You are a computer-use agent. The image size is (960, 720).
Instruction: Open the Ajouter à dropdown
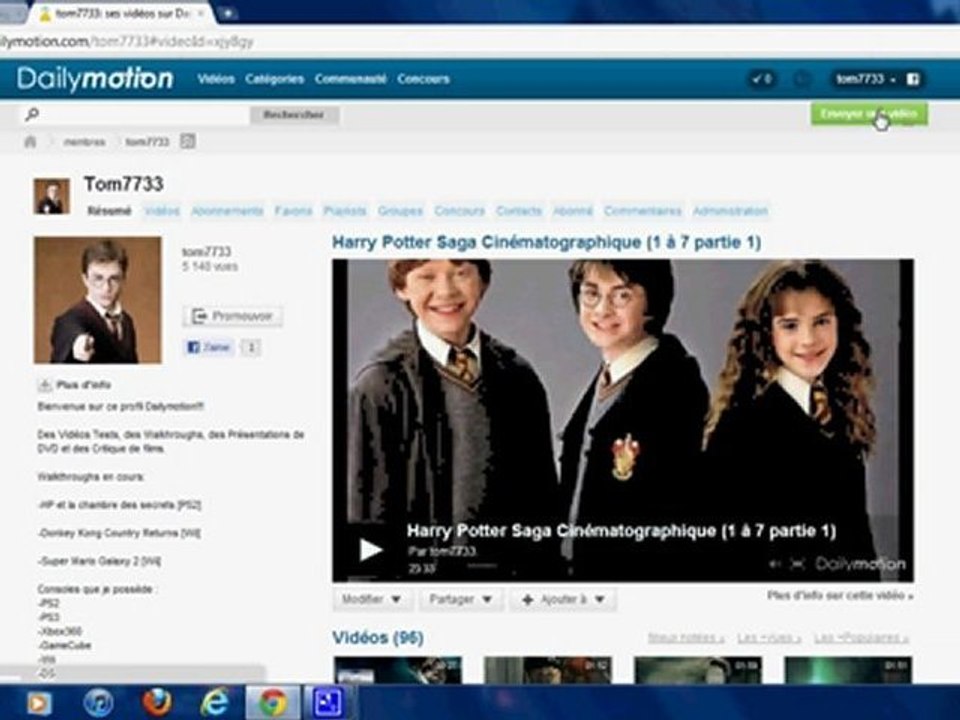click(x=563, y=599)
